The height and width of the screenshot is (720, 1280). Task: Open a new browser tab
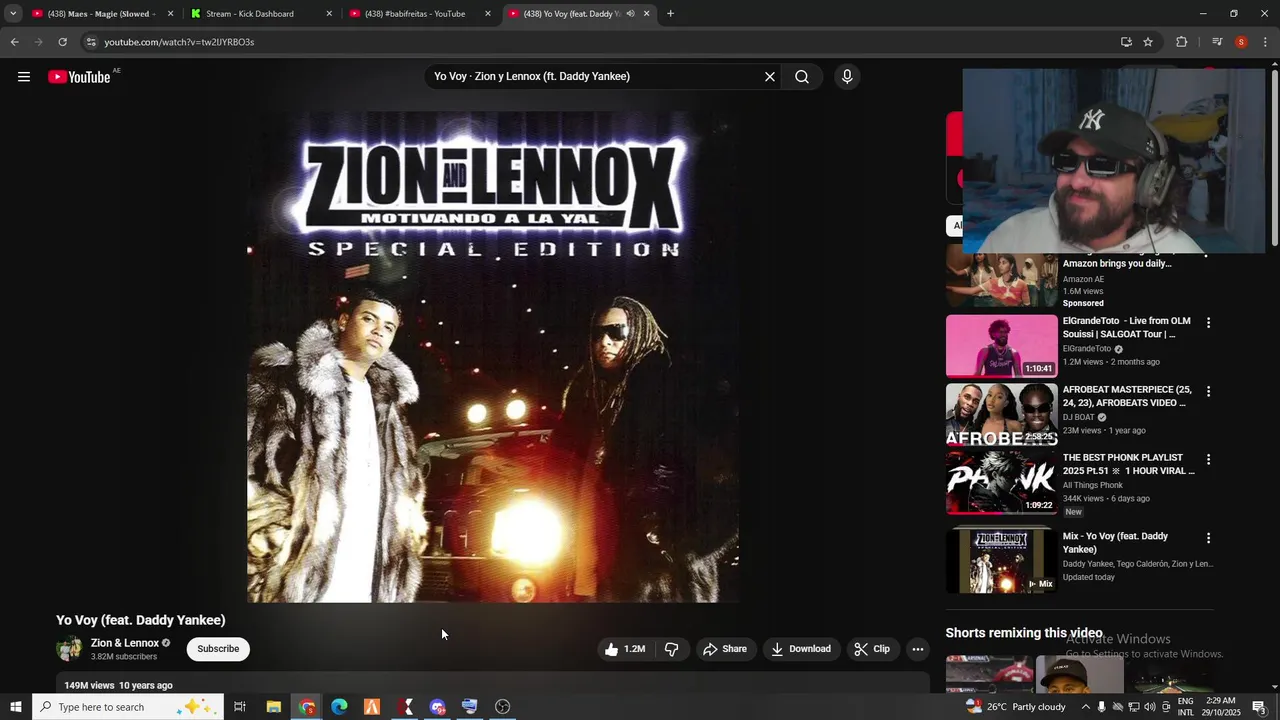670,14
